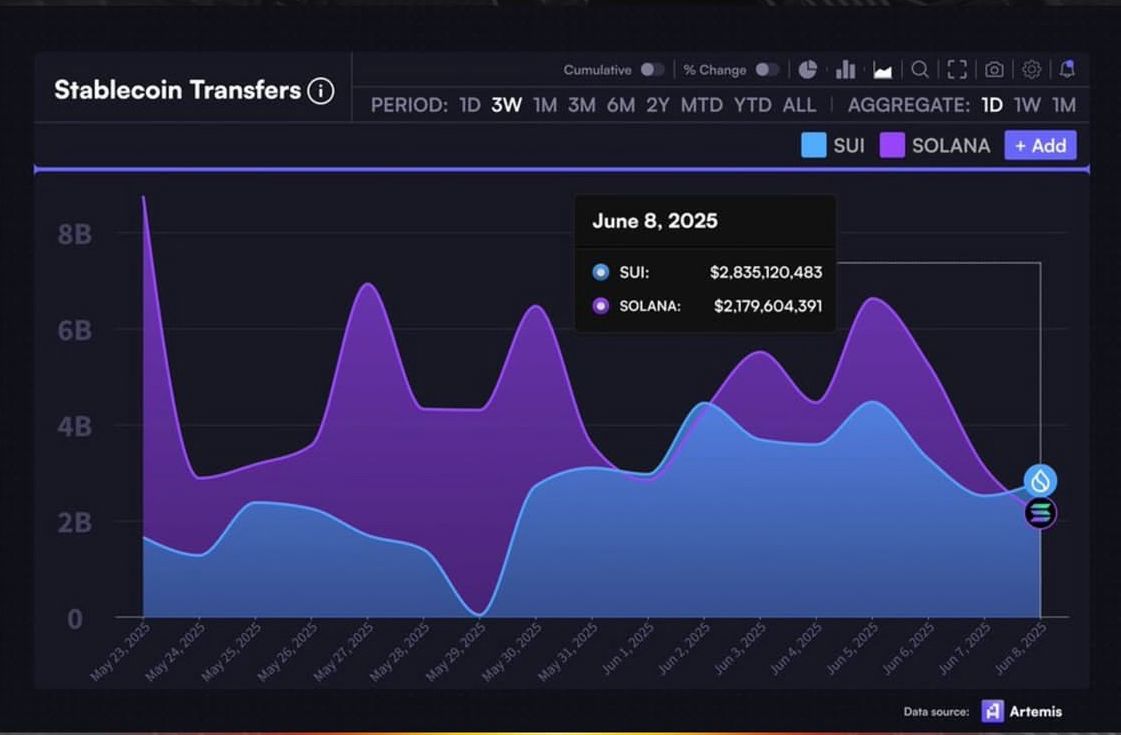Viewport: 1121px width, 735px height.
Task: Set period to 1M
Action: point(545,105)
